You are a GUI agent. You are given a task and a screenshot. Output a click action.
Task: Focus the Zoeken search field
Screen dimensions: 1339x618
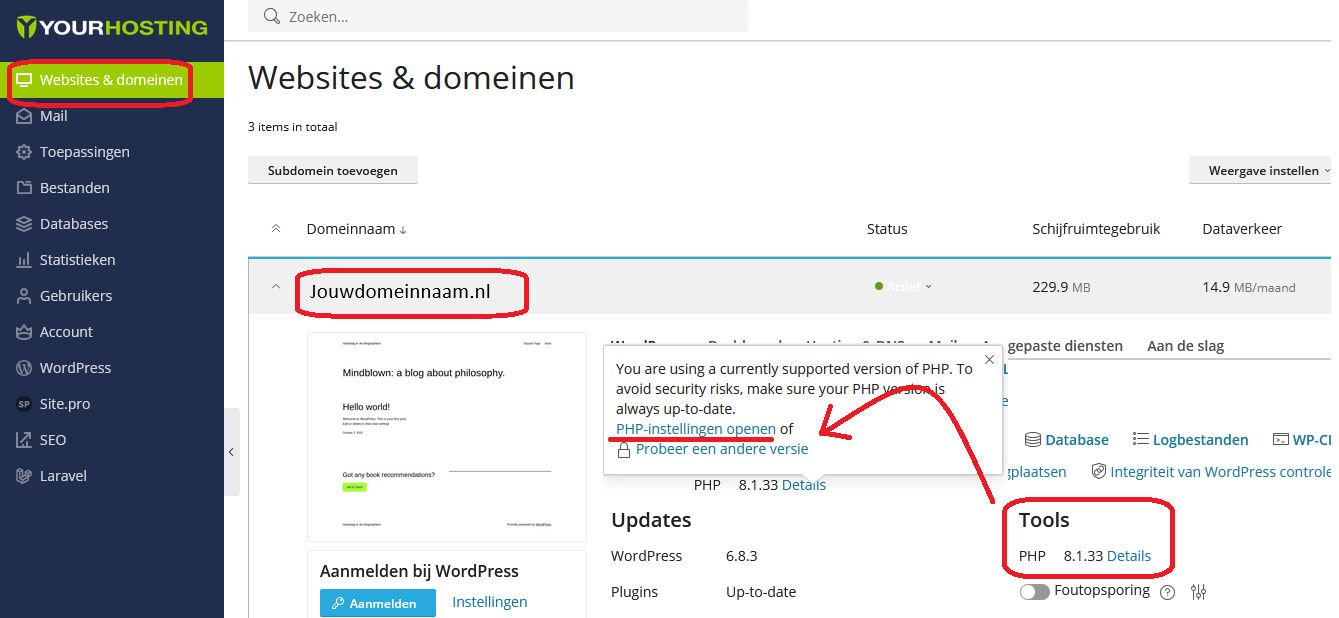tap(498, 16)
